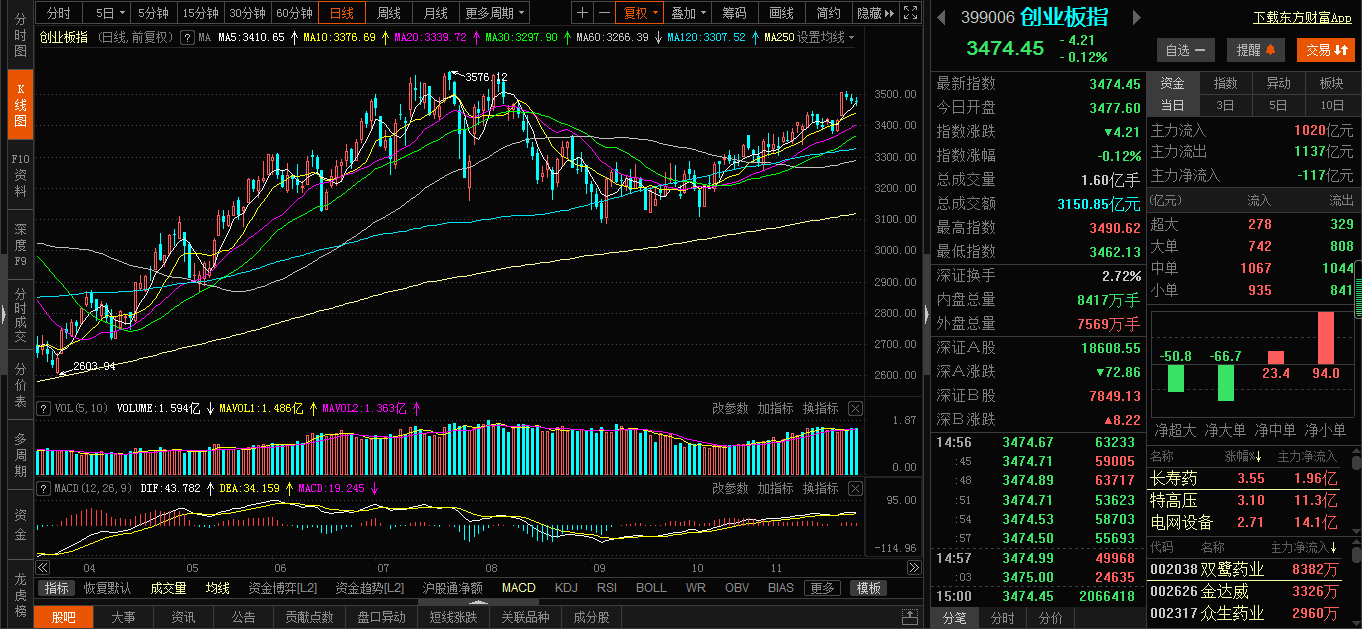Click the 交易 trade button
Viewport: 1362px width, 629px height.
1325,50
